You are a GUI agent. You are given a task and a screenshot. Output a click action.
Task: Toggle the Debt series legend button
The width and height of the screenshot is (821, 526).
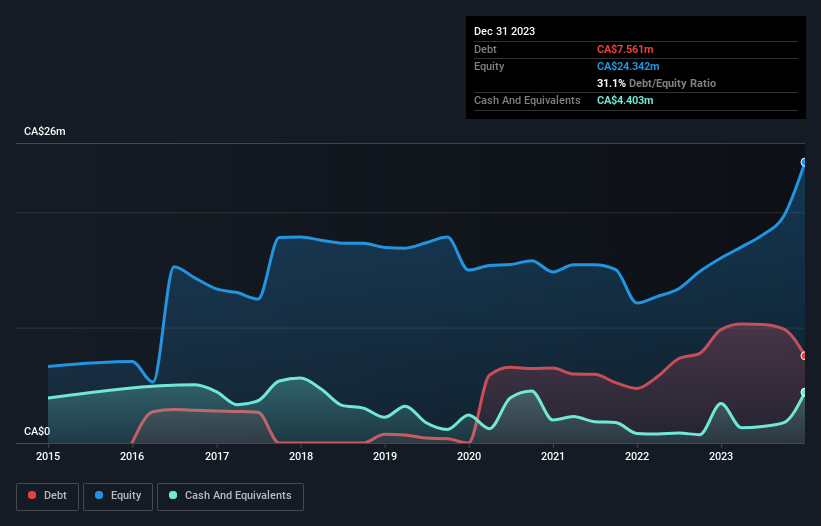[48, 496]
